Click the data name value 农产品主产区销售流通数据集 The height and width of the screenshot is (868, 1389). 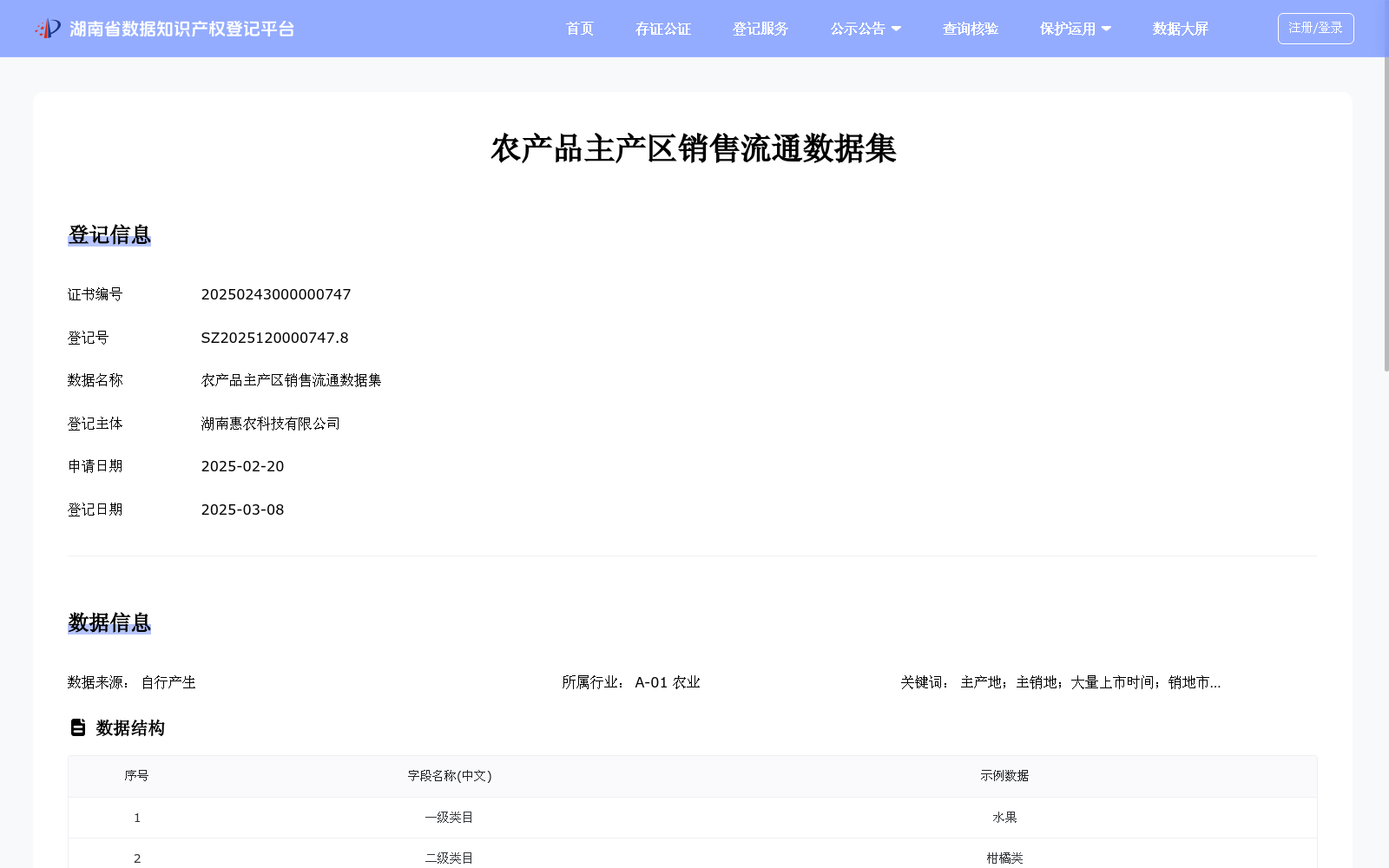[291, 380]
